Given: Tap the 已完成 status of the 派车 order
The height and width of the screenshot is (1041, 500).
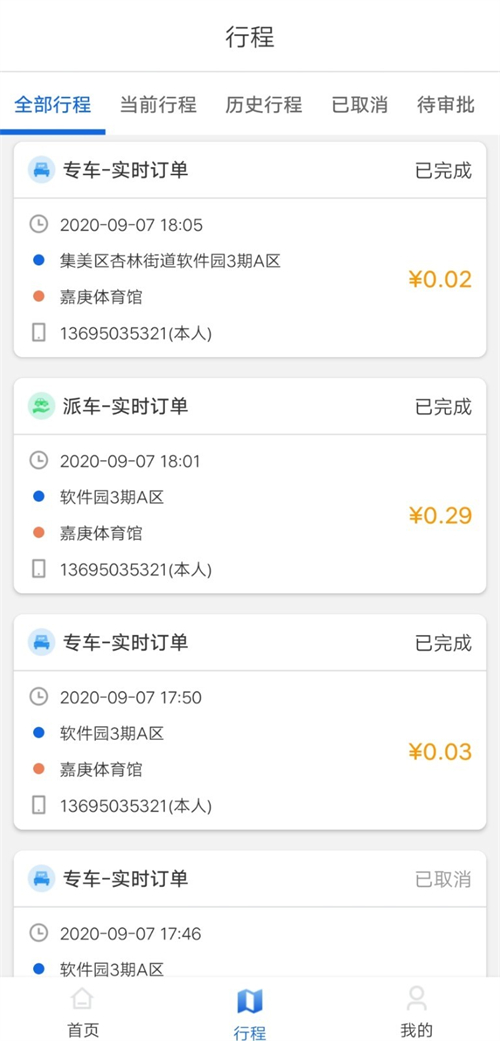Looking at the screenshot, I should (x=443, y=406).
